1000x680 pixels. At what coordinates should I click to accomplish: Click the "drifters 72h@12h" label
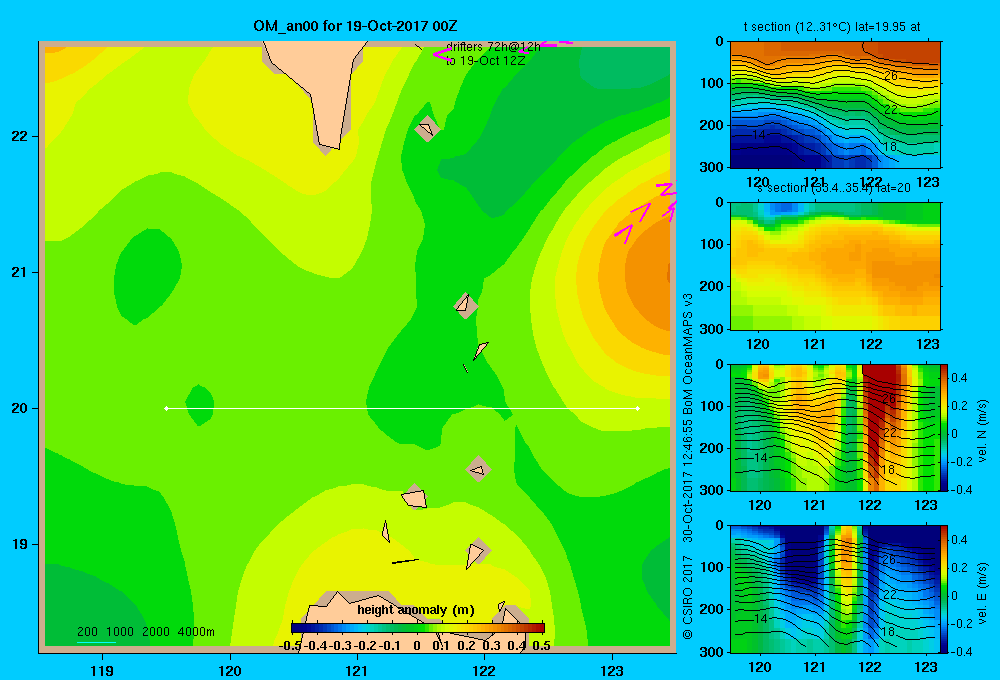(x=493, y=47)
